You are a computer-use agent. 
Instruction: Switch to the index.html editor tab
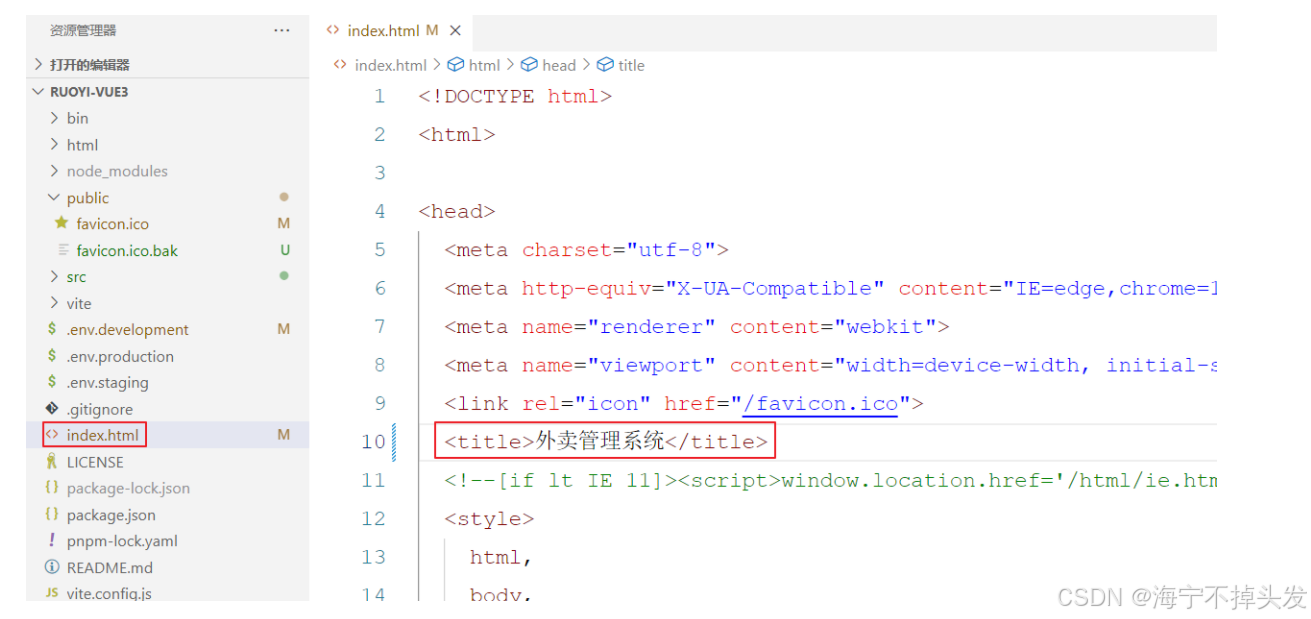pos(394,31)
